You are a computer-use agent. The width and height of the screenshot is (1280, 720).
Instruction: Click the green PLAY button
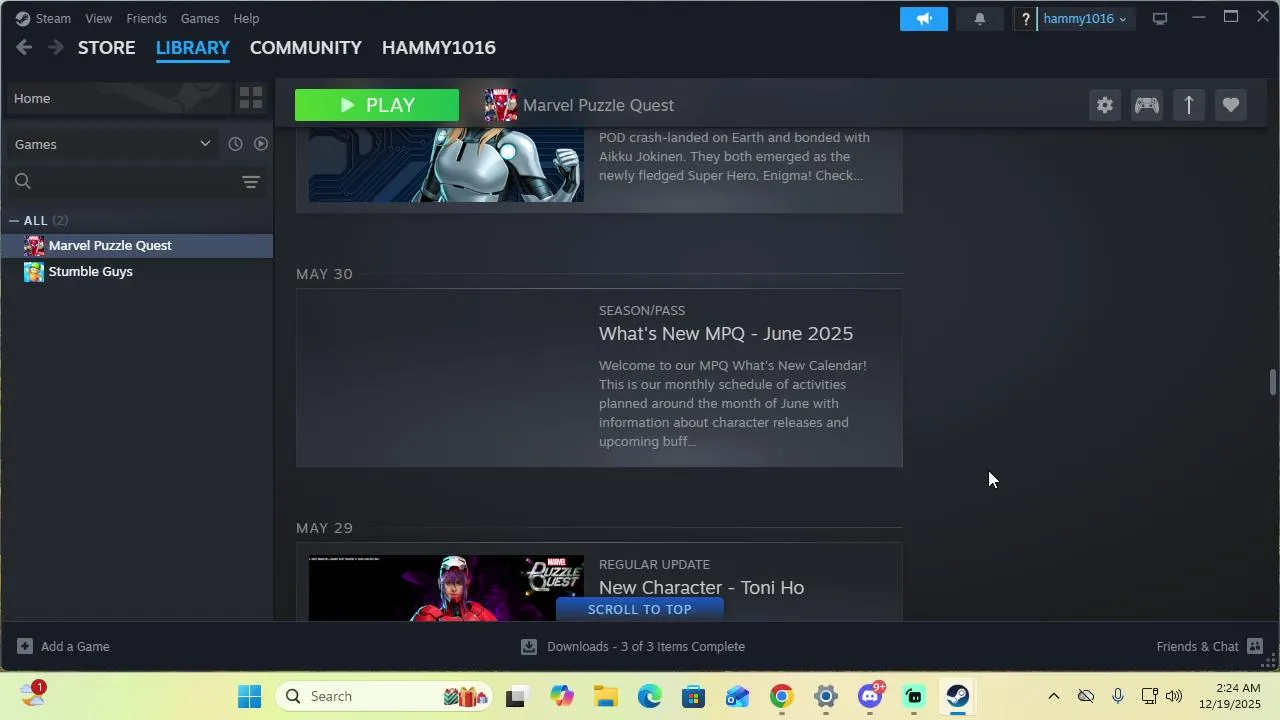point(377,105)
